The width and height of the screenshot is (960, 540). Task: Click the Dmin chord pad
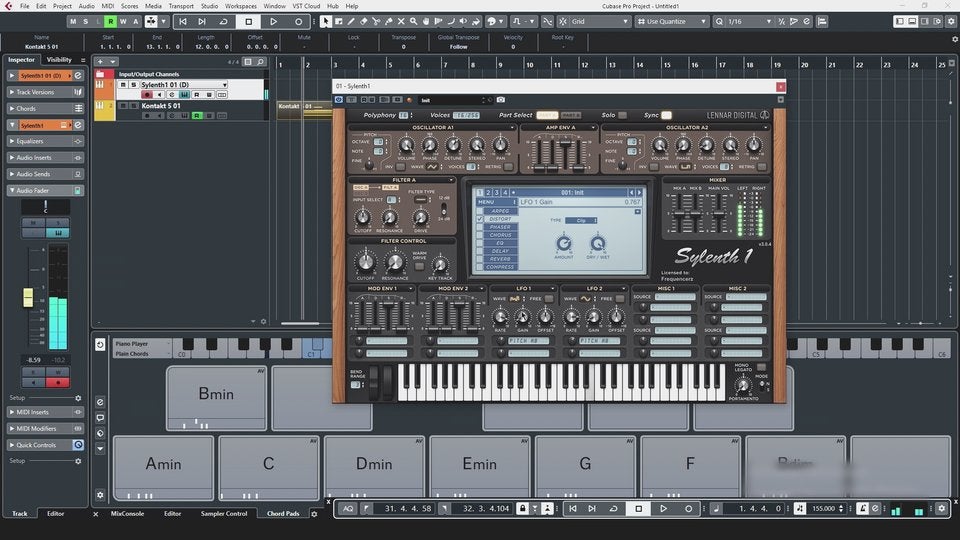pos(374,467)
